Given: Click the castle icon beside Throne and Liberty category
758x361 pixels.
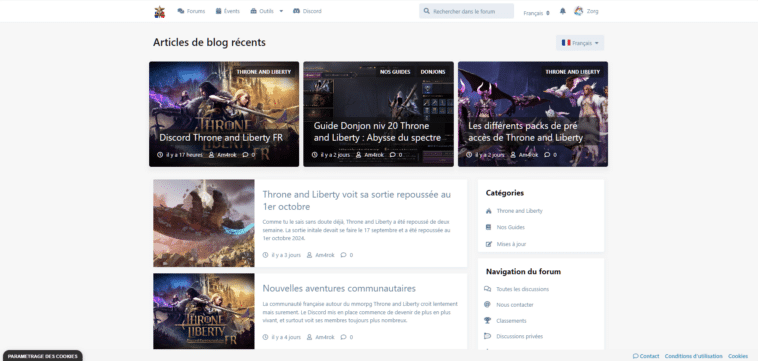Looking at the screenshot, I should 488,211.
